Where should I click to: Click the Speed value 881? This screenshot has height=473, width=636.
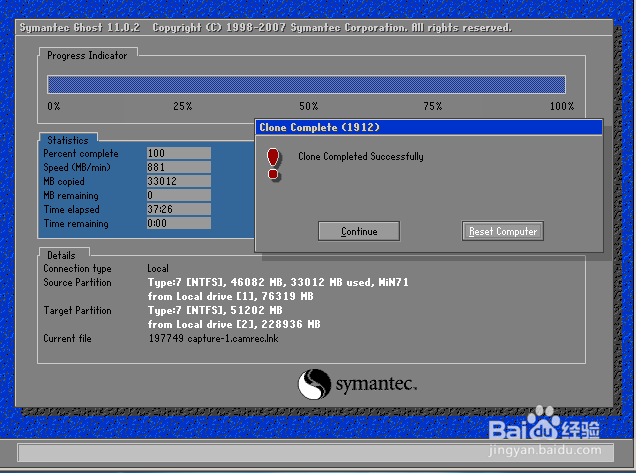(x=179, y=167)
